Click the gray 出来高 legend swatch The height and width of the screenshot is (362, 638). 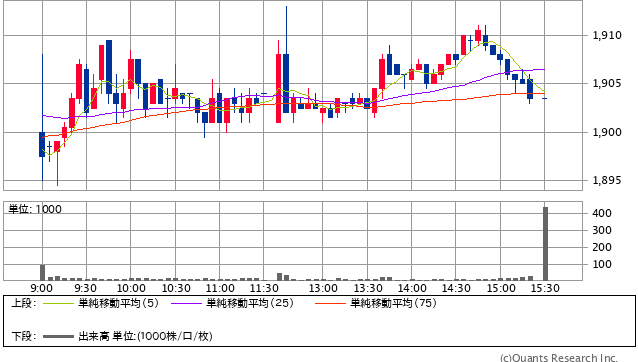pos(58,337)
